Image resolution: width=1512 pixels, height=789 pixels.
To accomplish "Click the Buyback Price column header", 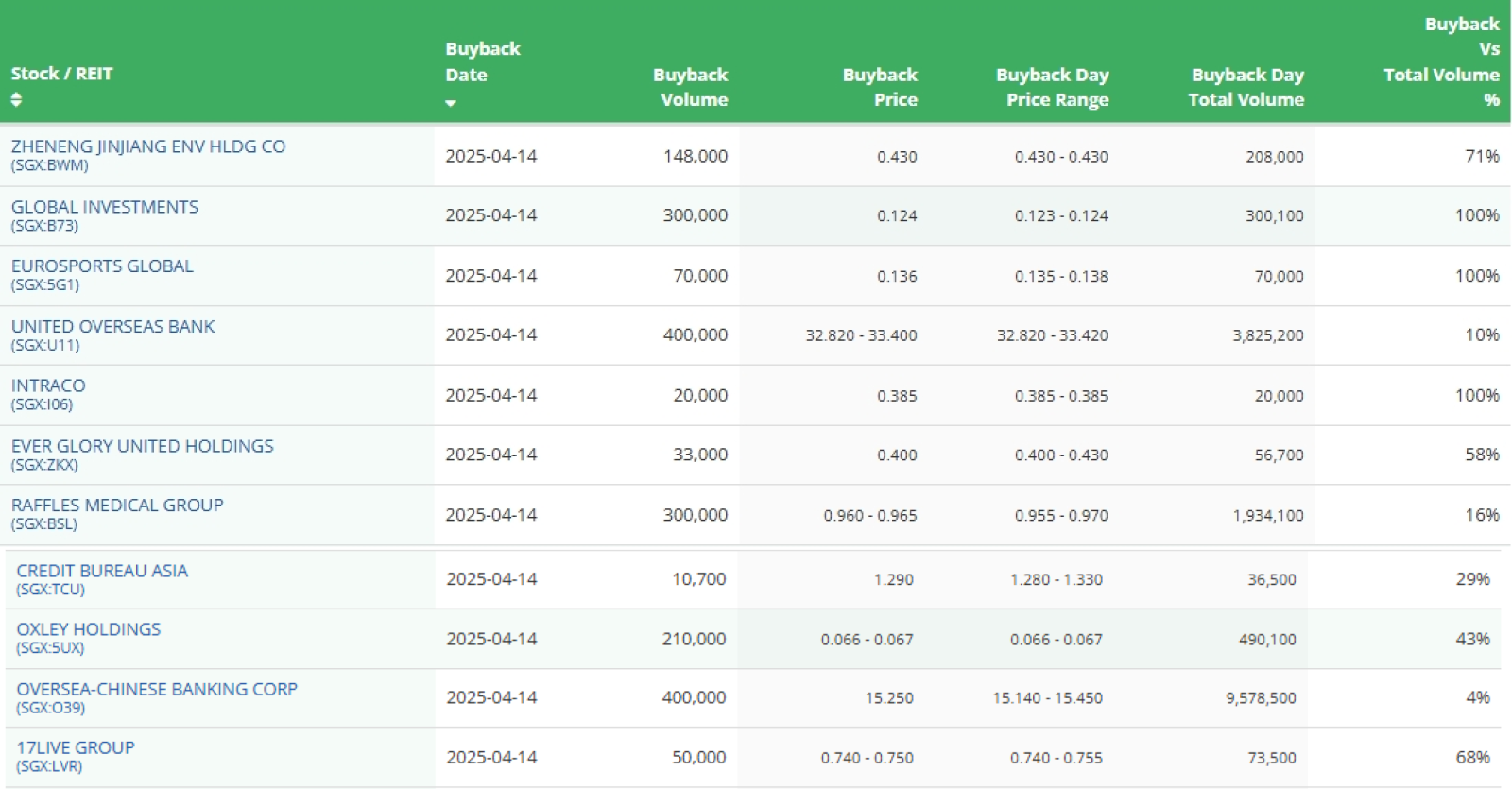I will (880, 87).
